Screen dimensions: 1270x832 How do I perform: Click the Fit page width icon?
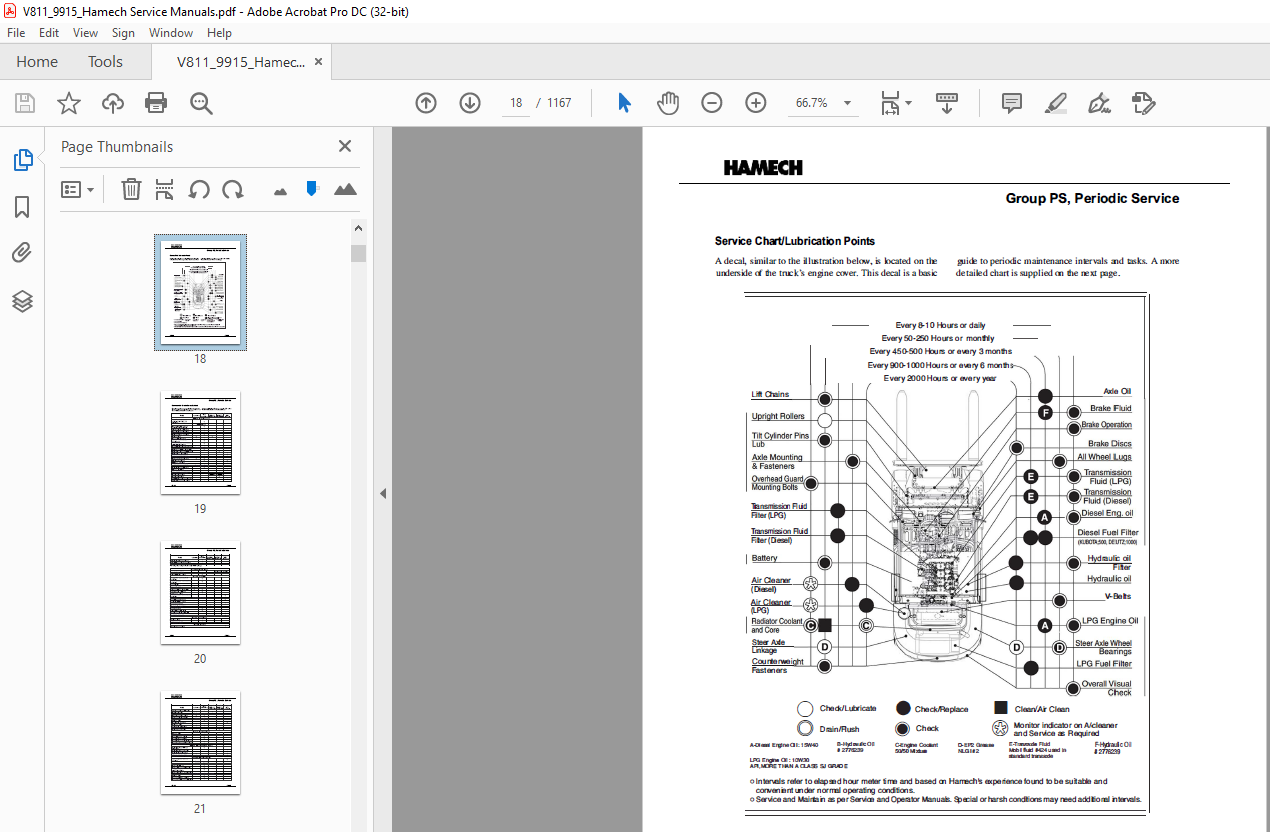point(890,103)
